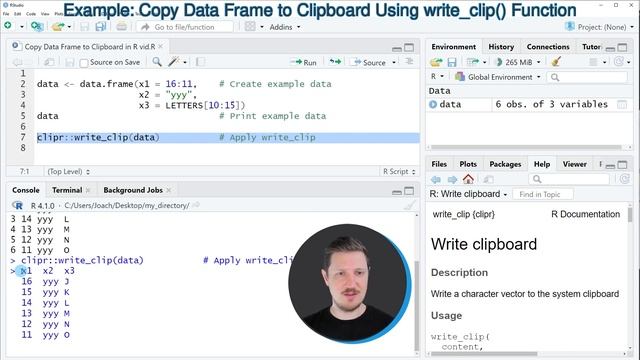The width and height of the screenshot is (640, 360).
Task: Click the New File plus icon
Action: [x=8, y=26]
